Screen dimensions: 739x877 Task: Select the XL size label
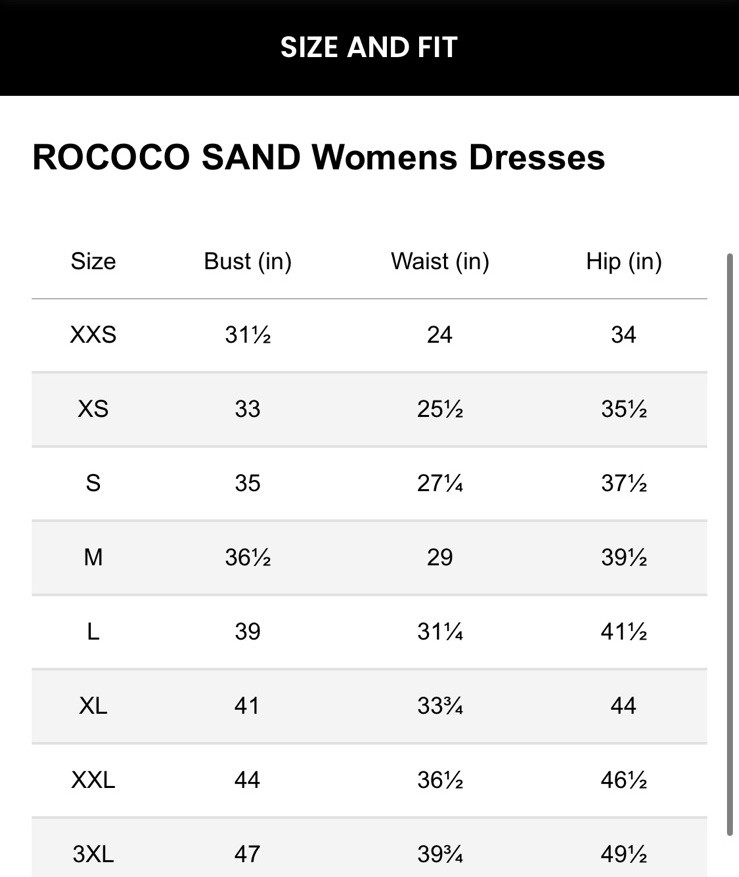pos(93,705)
